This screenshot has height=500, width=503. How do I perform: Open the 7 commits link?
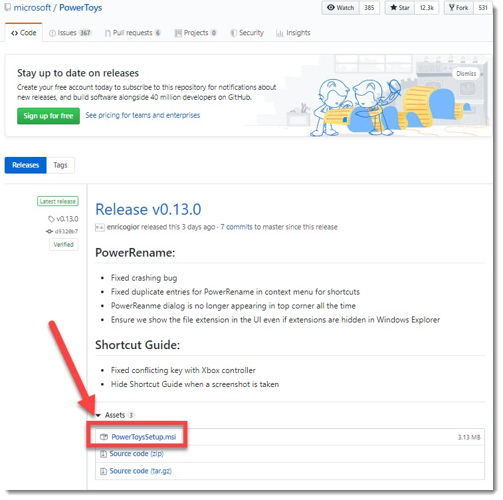coord(236,227)
